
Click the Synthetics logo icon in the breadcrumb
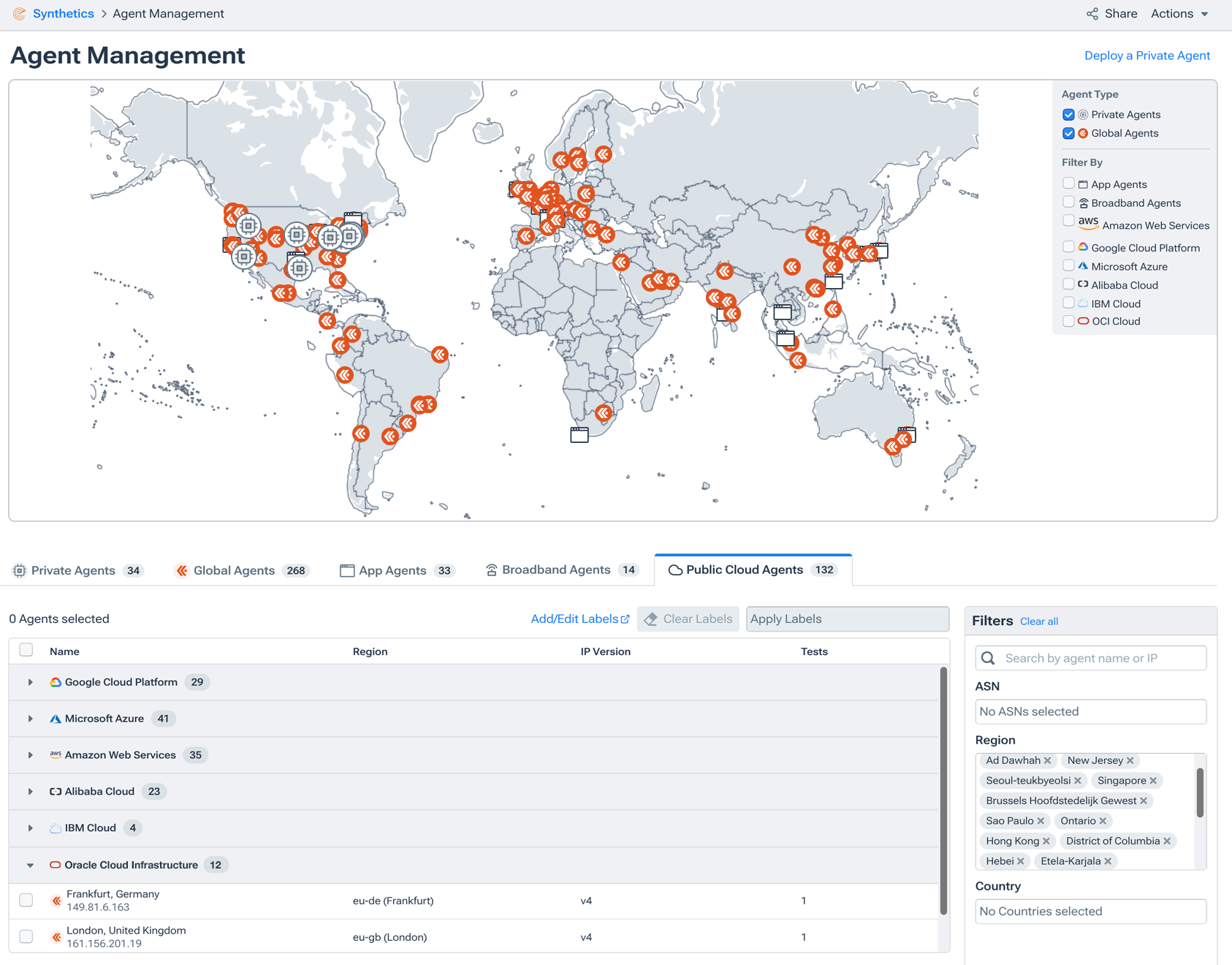pos(20,13)
